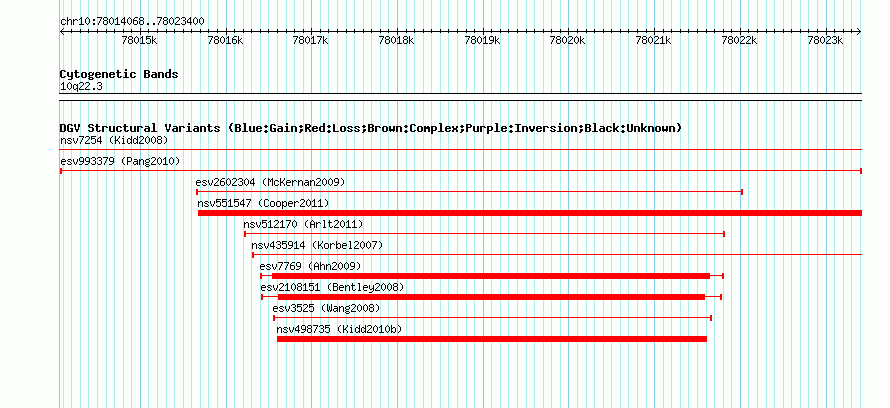Select the thick nsv551547 red bar
This screenshot has height=408, width=890.
coord(530,213)
